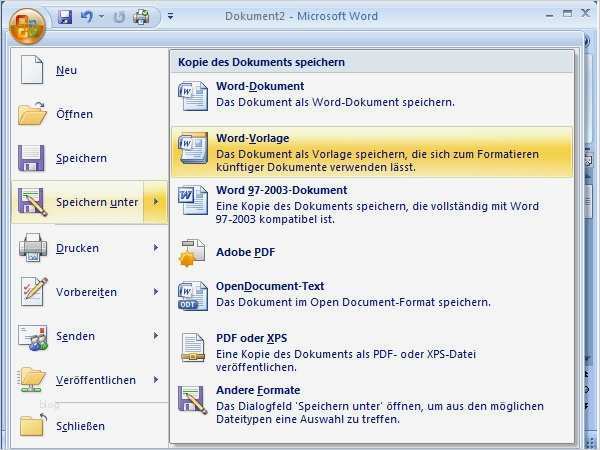Click the envelope people icon for Senden
This screenshot has height=450, width=600.
point(33,337)
